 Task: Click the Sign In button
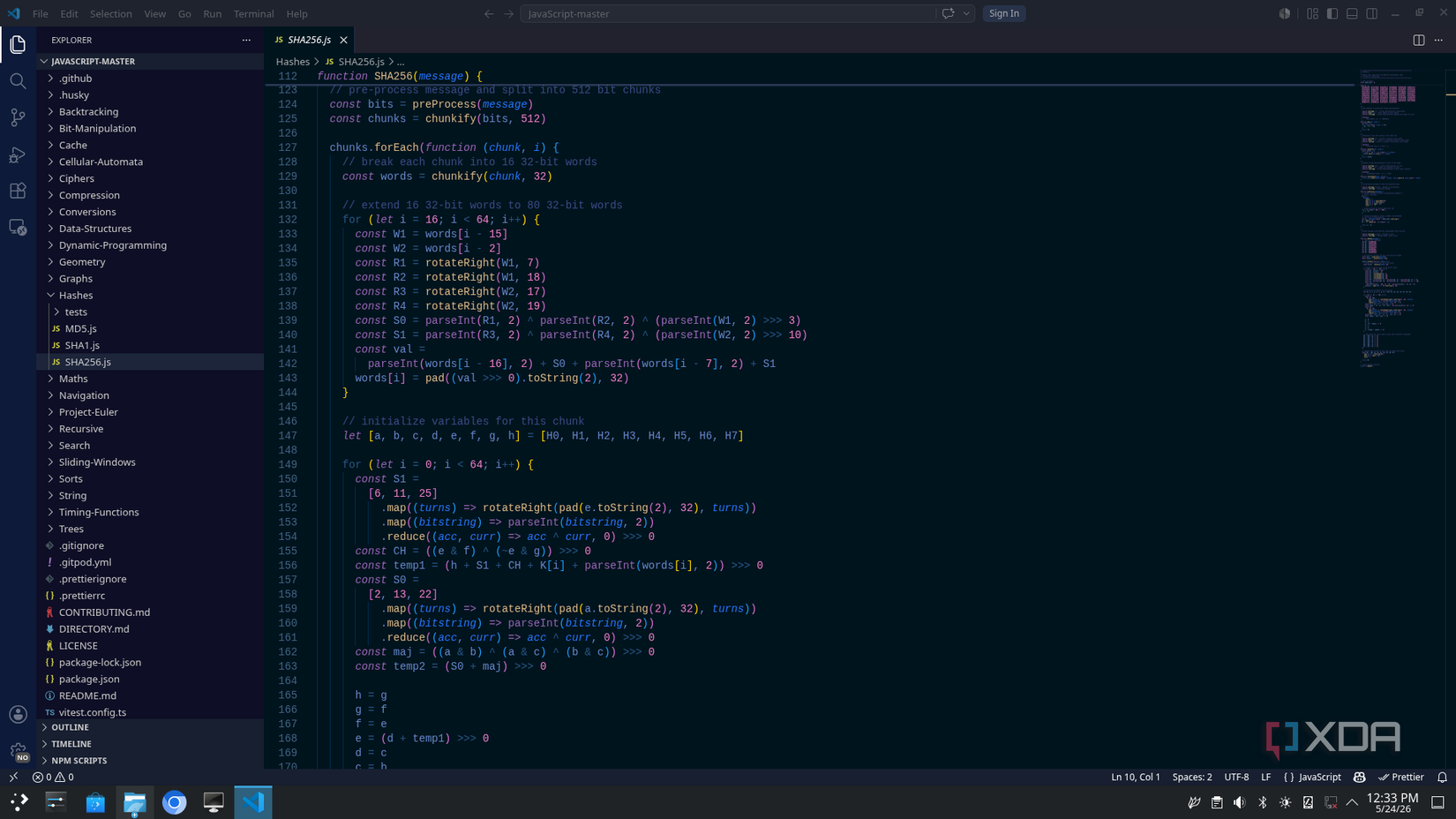pyautogui.click(x=1004, y=13)
